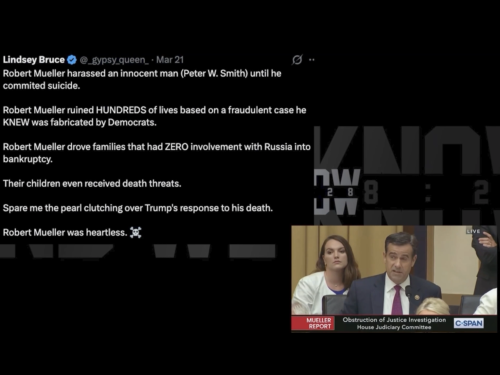The height and width of the screenshot is (375, 500).
Task: Click 'House Judiciary Committee' caption
Action: (x=394, y=327)
